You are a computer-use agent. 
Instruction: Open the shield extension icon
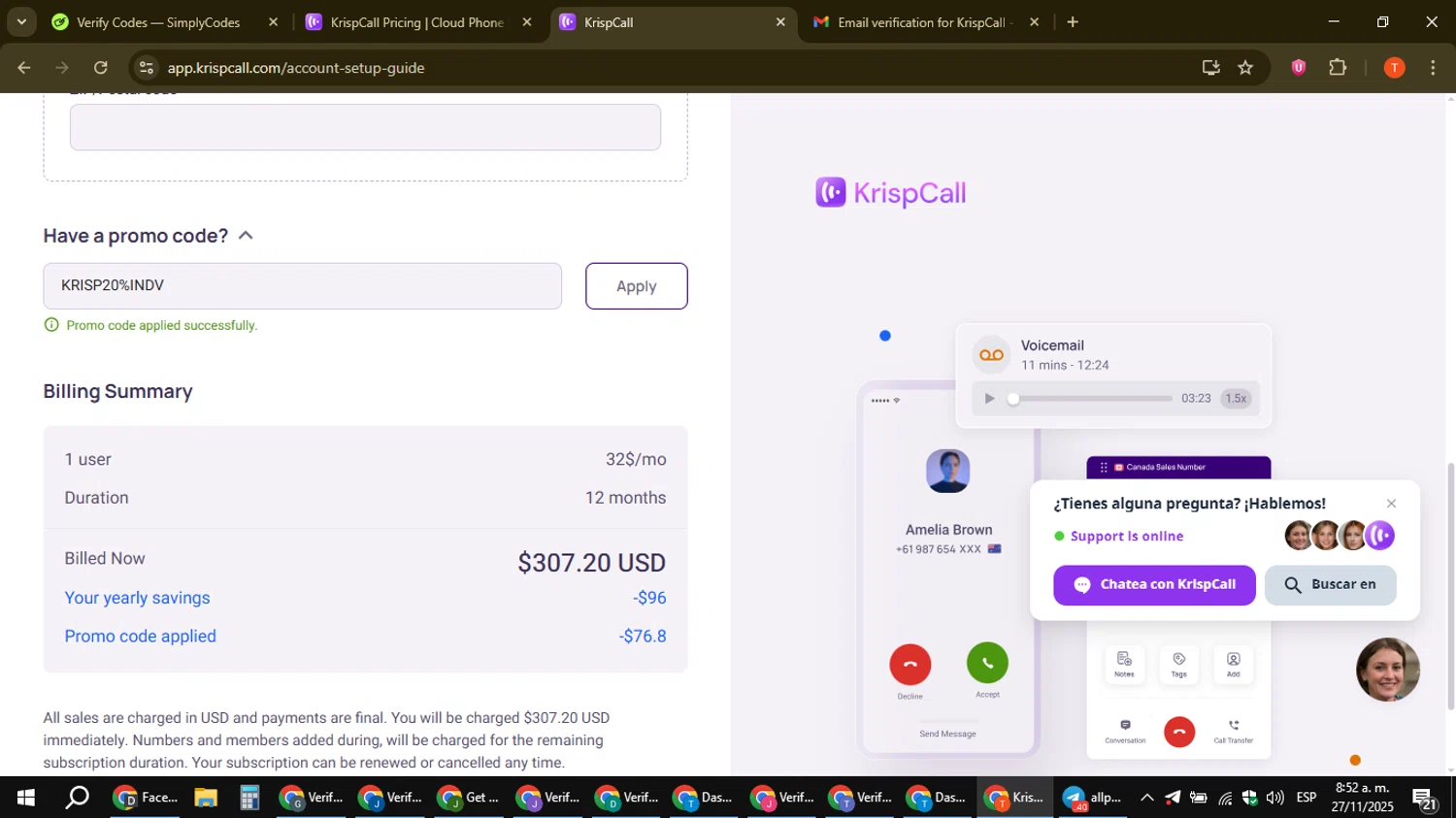[x=1299, y=68]
